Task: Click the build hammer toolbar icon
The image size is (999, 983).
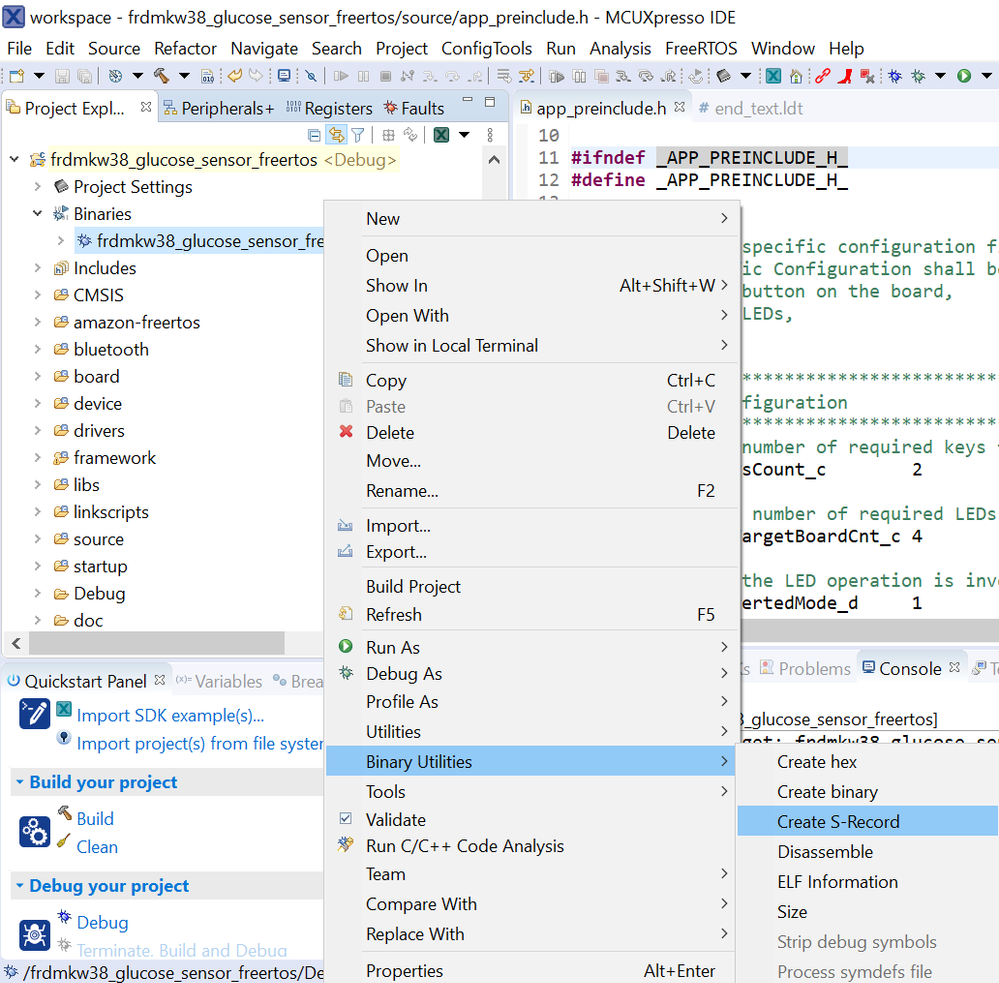Action: click(x=161, y=76)
